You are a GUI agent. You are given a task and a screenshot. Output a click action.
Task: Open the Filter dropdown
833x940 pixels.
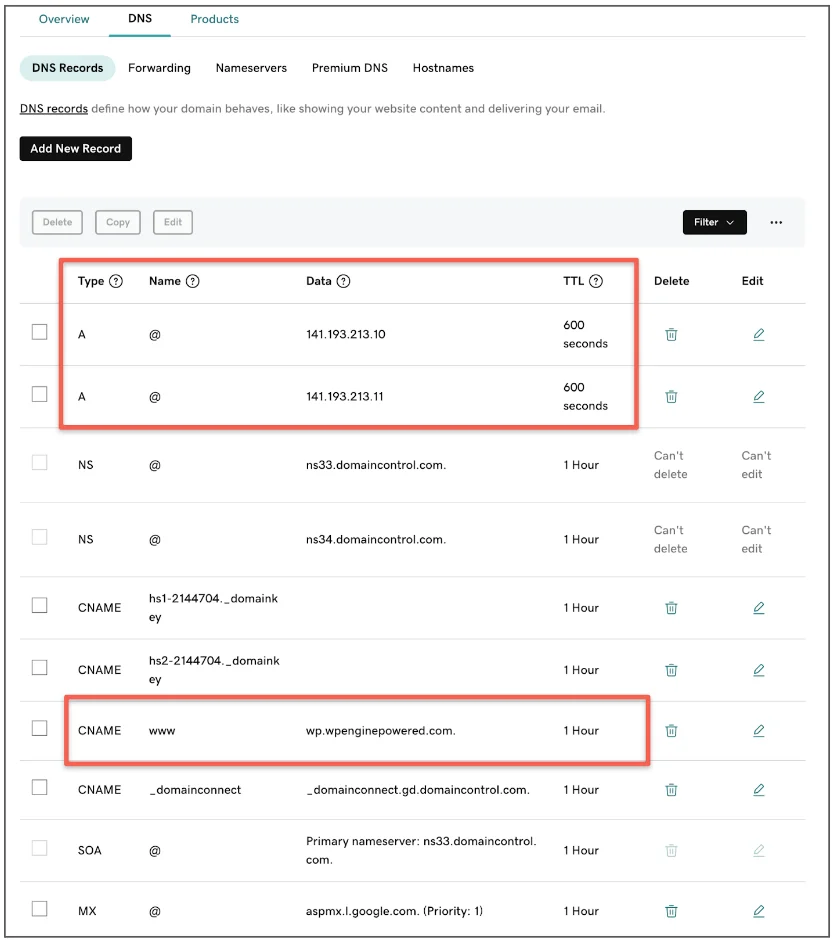point(714,222)
